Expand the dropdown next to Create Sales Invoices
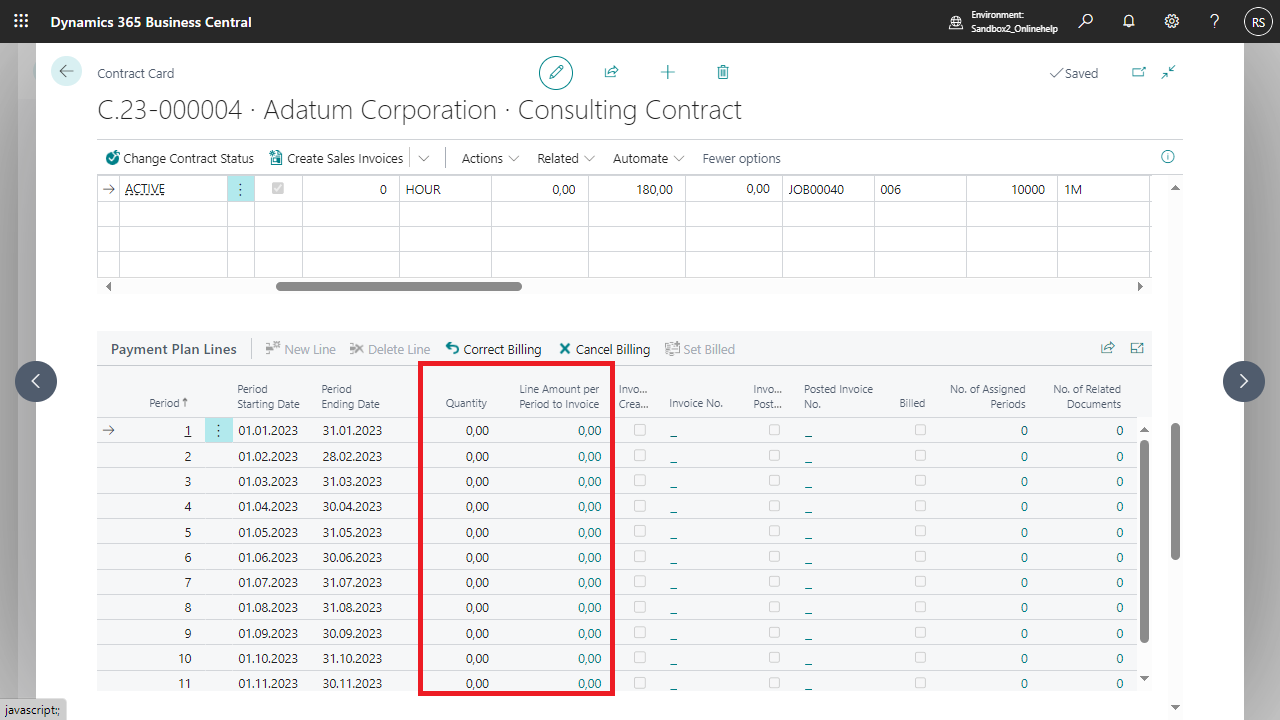The width and height of the screenshot is (1280, 720). tap(424, 158)
